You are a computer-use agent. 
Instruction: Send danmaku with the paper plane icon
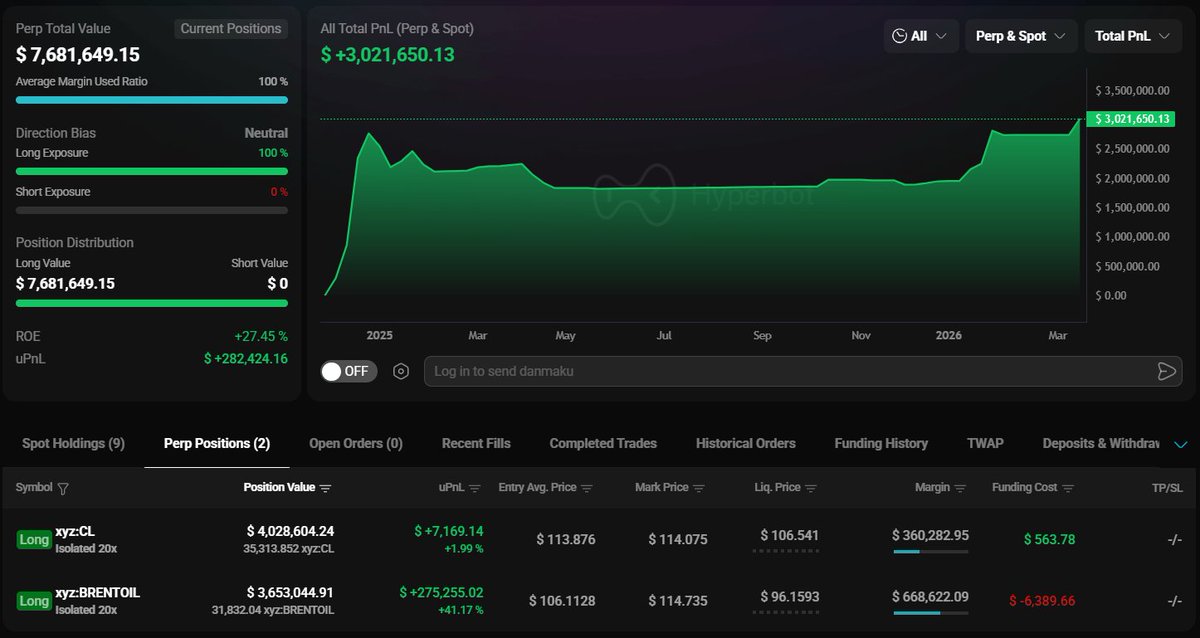click(1166, 371)
